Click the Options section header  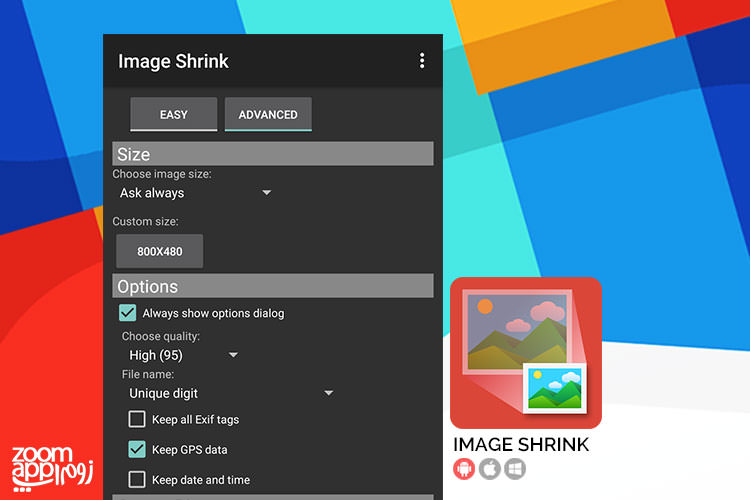point(273,286)
